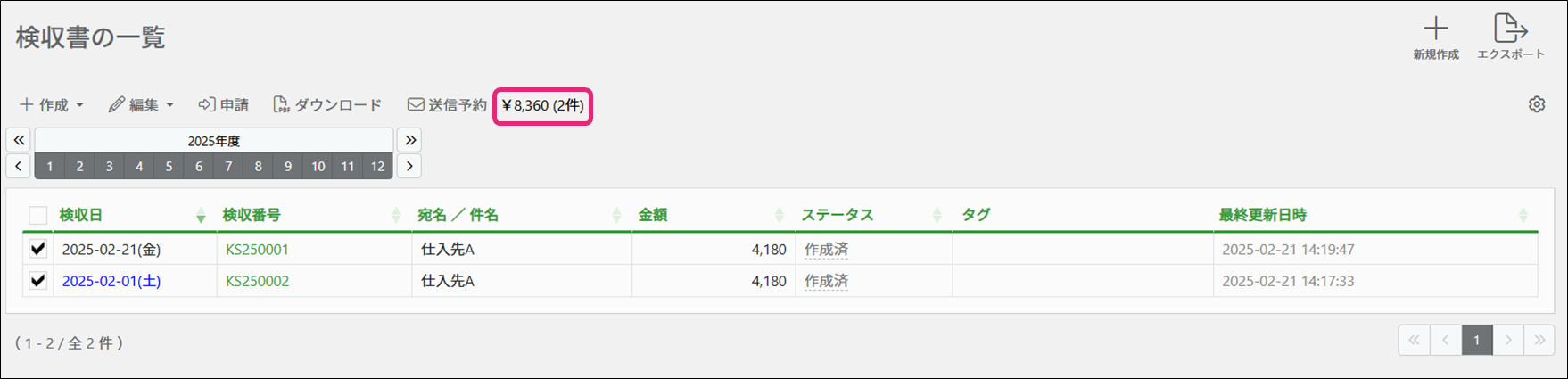
Task: Open the KS250002 receipt link
Action: pos(257,281)
